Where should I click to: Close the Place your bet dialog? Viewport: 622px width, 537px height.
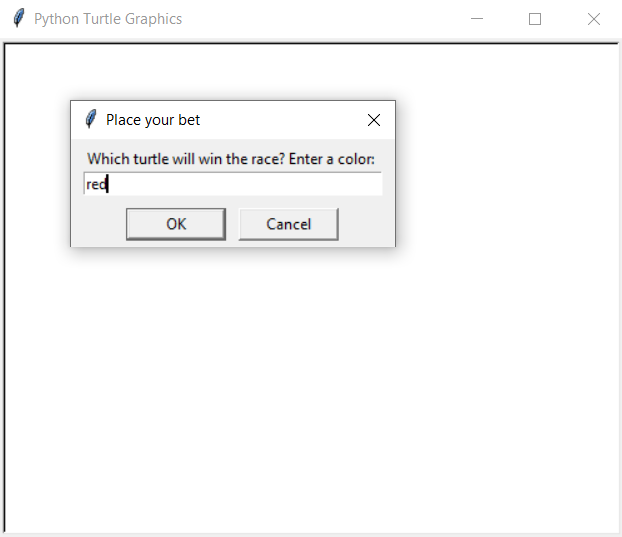pos(374,120)
